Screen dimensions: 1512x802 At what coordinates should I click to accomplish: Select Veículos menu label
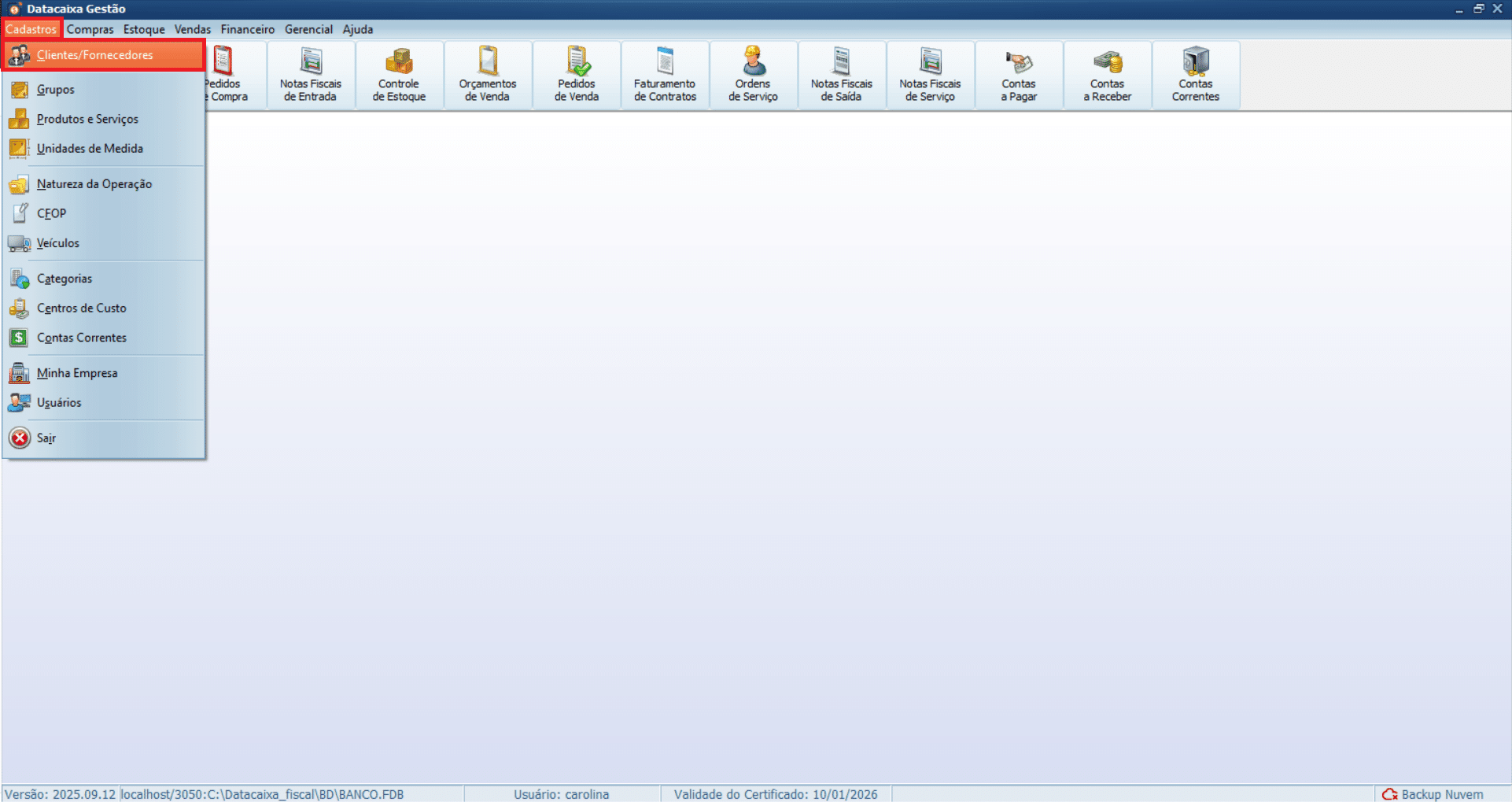(x=58, y=243)
